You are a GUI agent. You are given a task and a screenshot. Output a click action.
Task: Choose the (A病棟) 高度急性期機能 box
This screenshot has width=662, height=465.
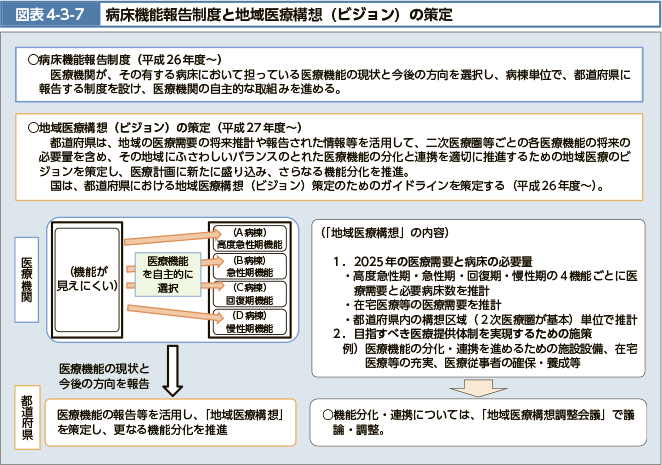249,239
